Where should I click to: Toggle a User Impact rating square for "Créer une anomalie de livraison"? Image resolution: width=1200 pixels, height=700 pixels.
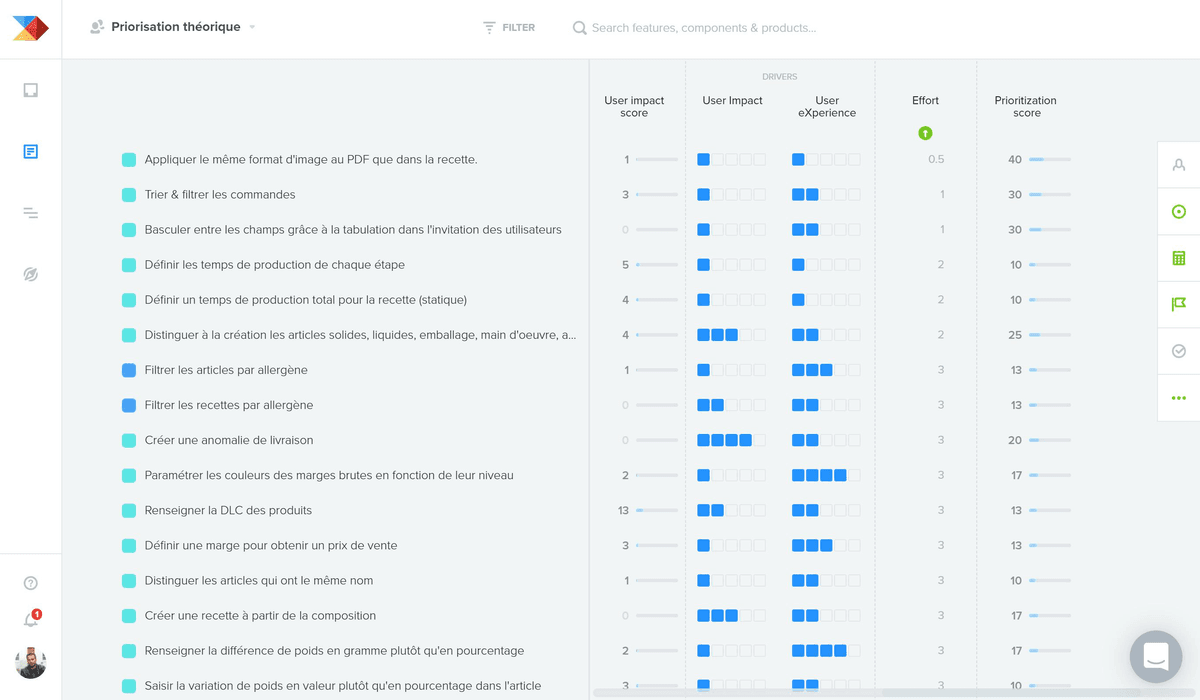tap(705, 439)
